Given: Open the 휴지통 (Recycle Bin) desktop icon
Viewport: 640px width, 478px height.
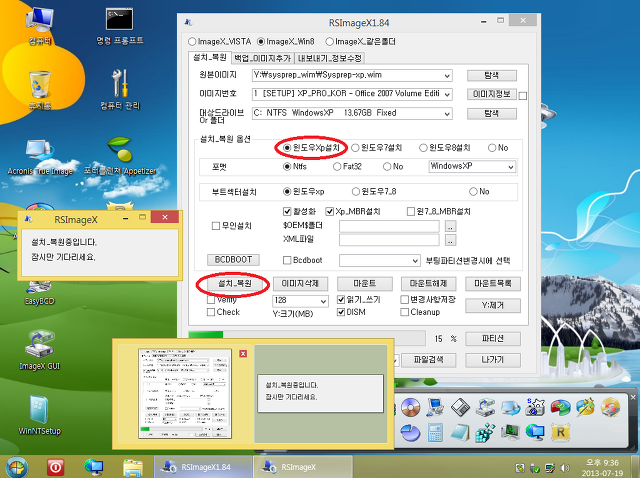Looking at the screenshot, I should [x=40, y=90].
